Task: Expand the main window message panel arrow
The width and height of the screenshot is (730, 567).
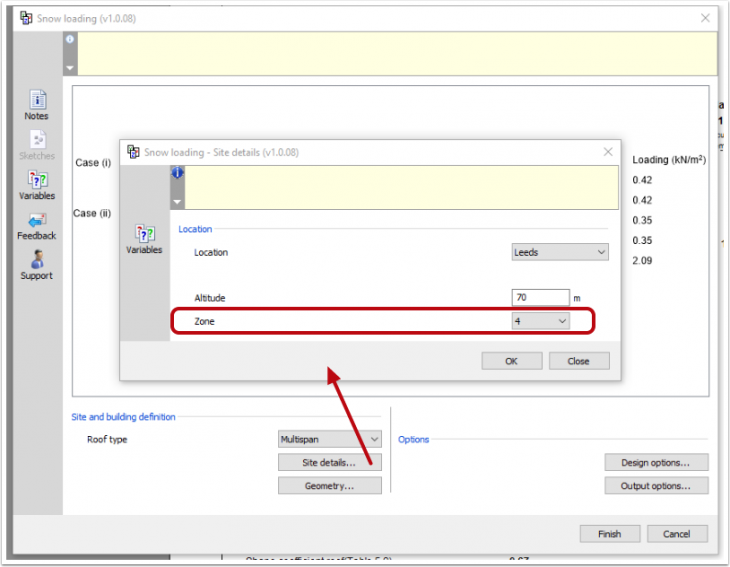Action: [69, 69]
